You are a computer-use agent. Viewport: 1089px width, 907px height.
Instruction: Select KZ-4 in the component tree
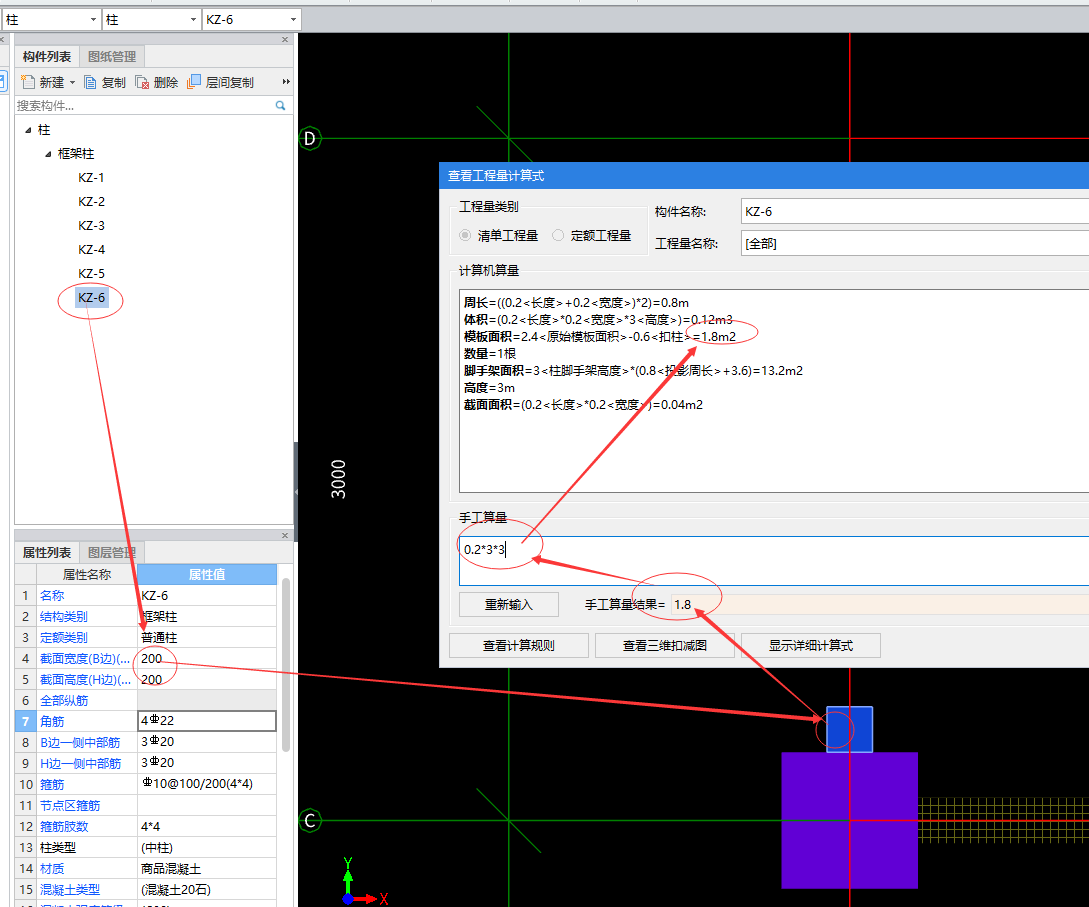[91, 249]
